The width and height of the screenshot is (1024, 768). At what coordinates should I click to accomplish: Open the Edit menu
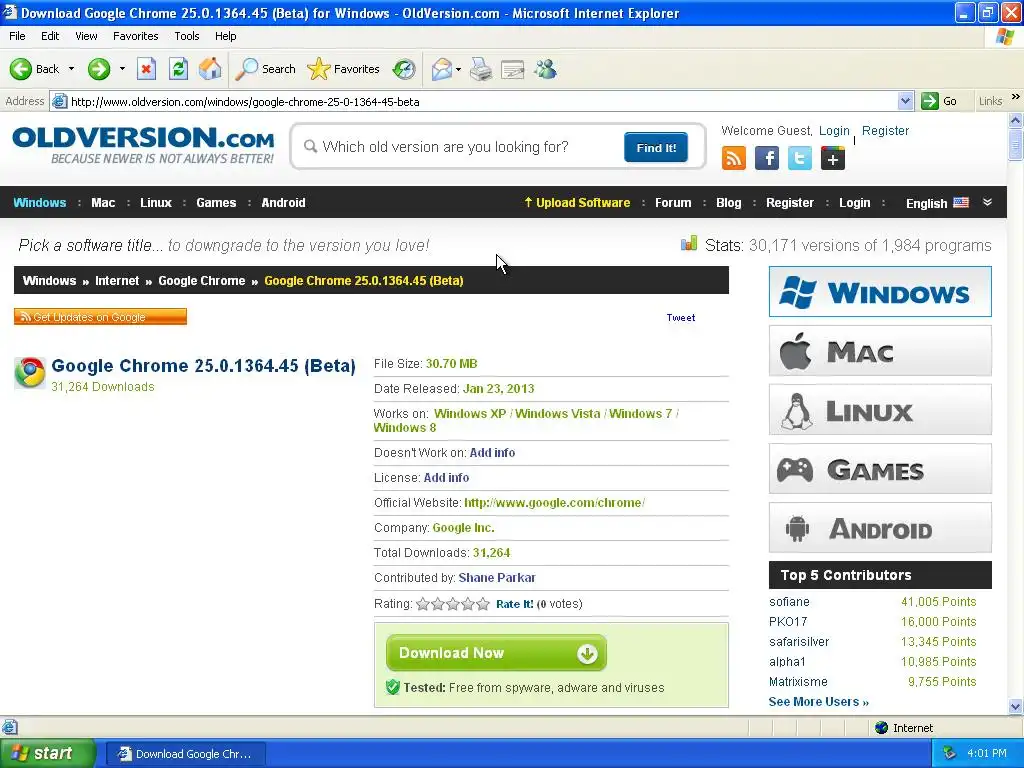click(50, 36)
